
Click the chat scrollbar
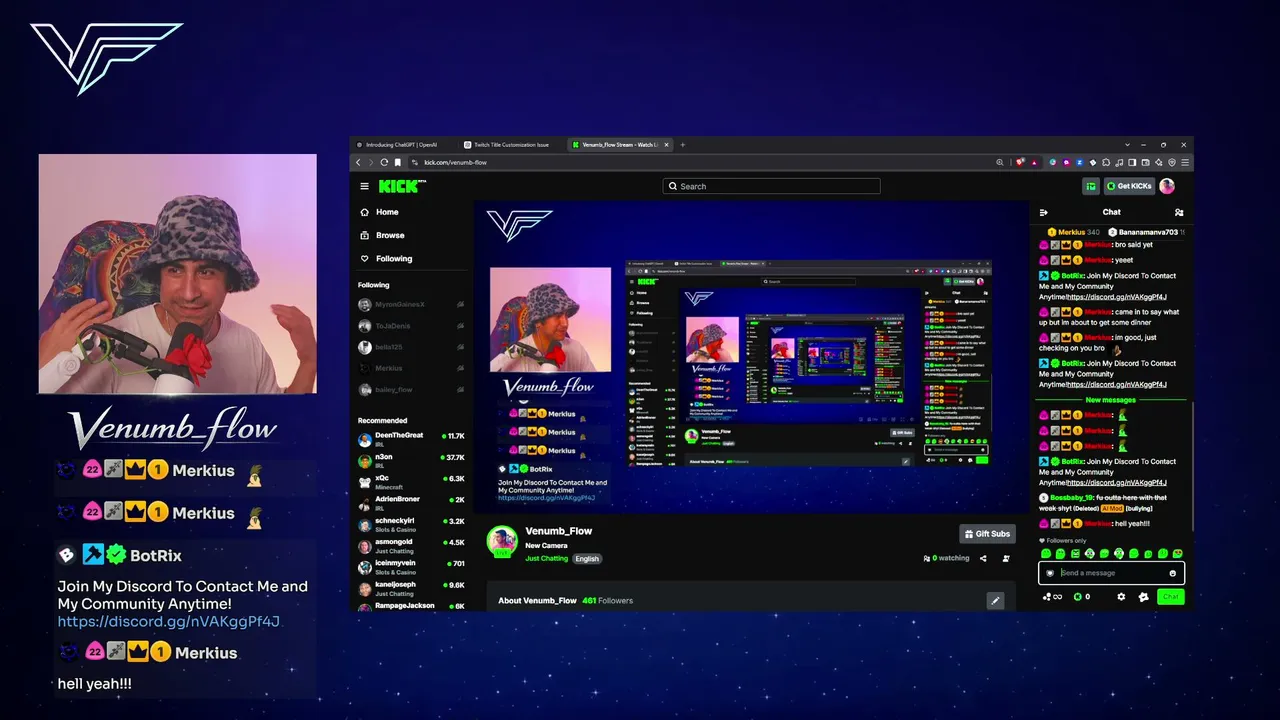coord(1191,465)
